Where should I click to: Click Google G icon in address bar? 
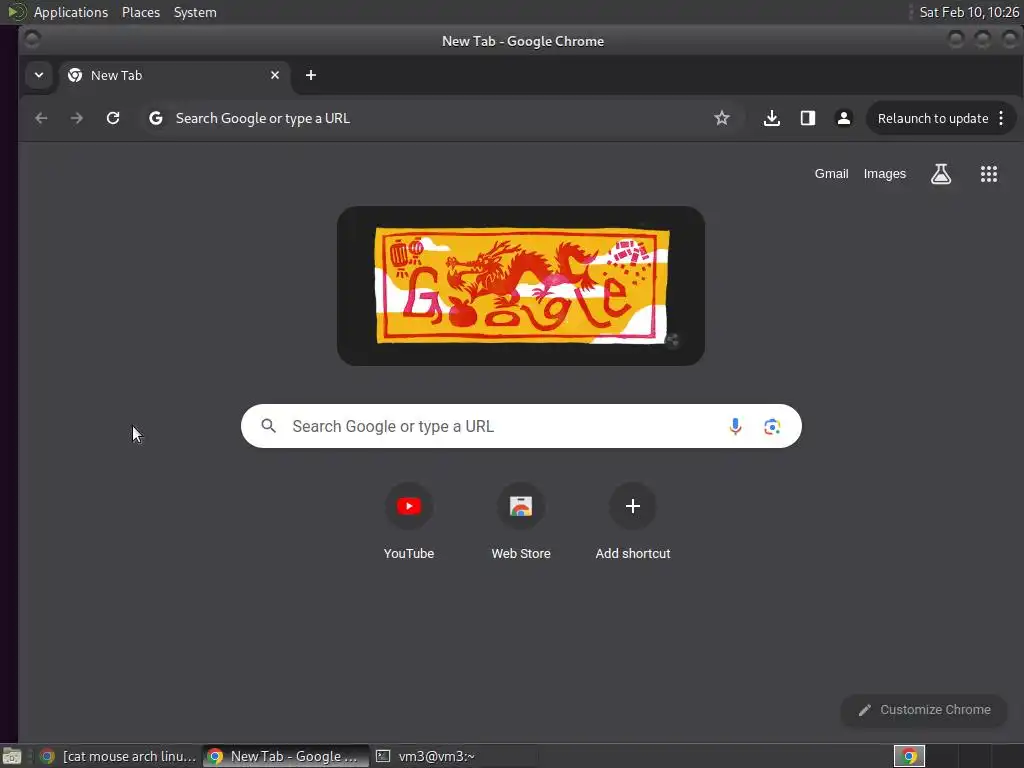click(x=155, y=118)
